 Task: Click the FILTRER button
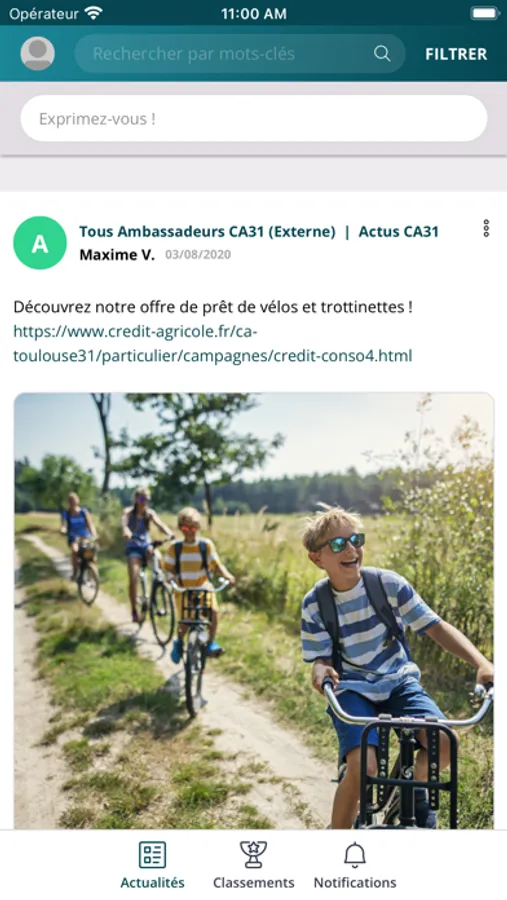coord(456,54)
